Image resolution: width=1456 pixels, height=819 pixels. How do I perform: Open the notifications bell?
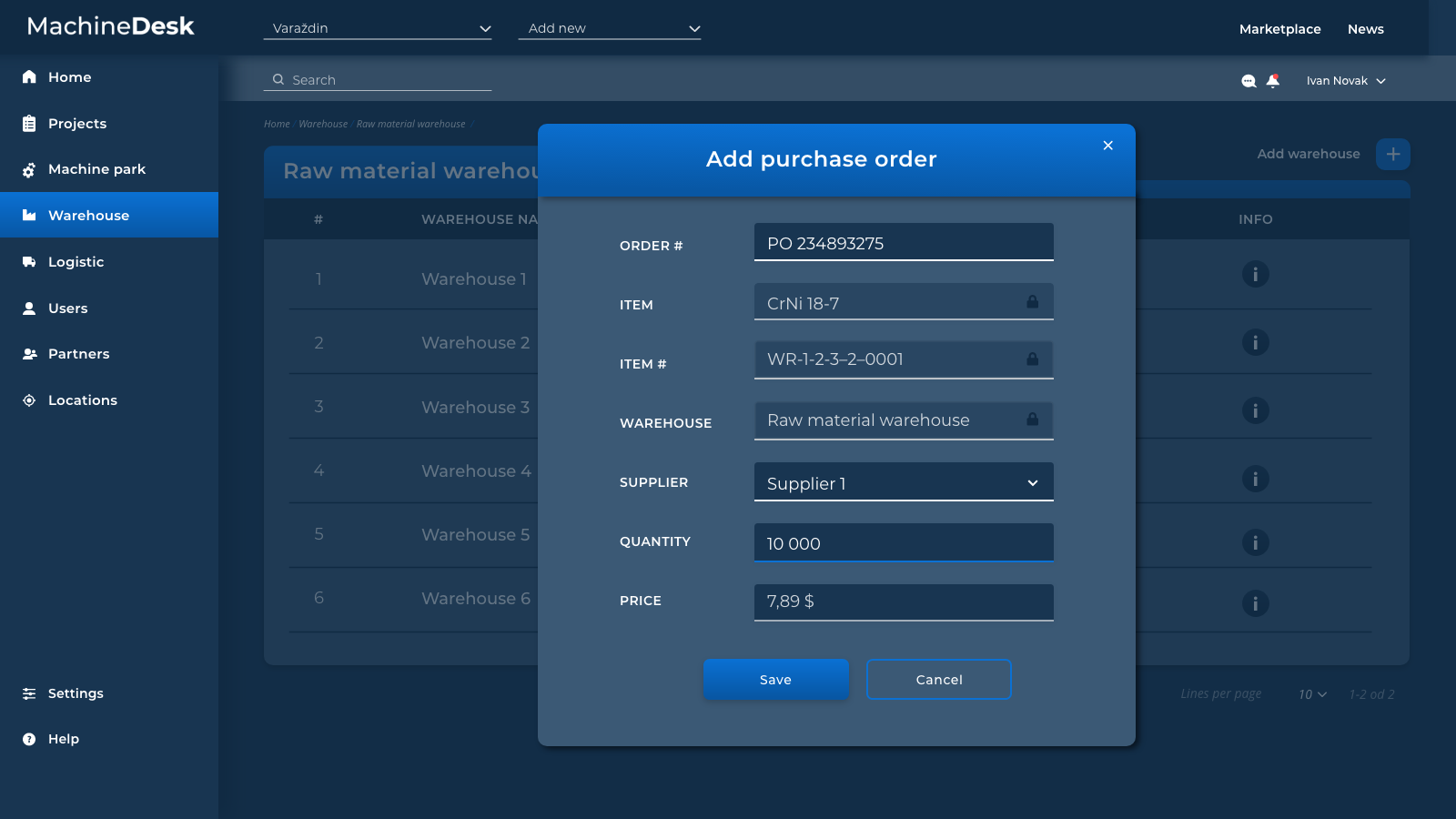(1273, 81)
